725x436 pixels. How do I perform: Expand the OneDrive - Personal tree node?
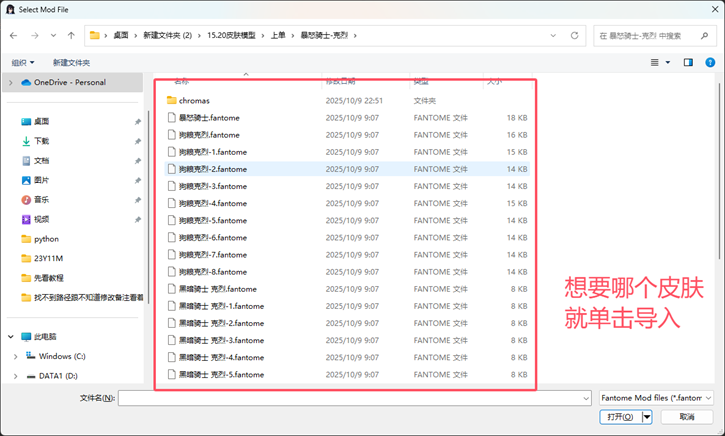11,83
